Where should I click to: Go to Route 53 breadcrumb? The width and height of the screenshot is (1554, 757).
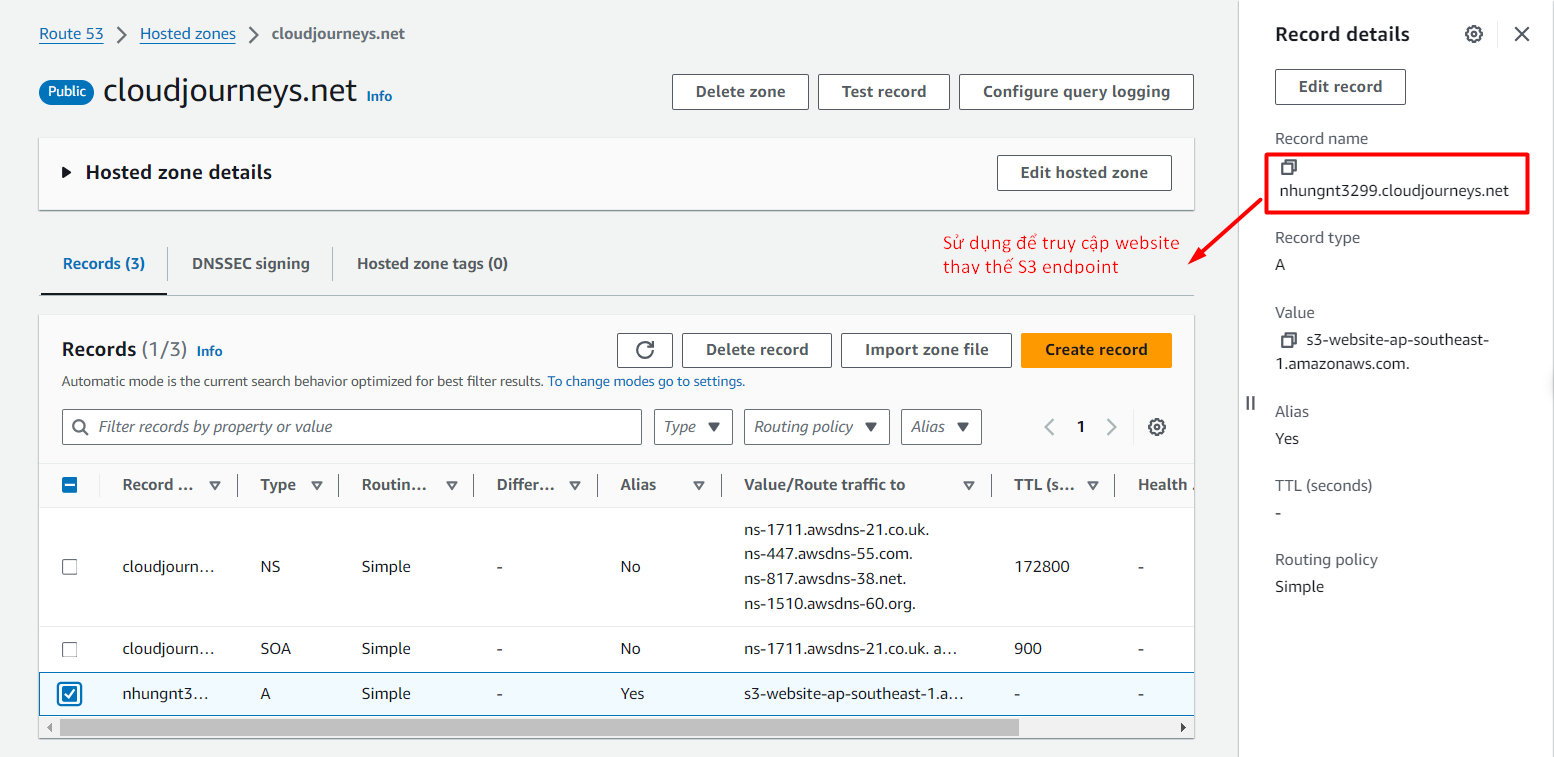click(71, 34)
